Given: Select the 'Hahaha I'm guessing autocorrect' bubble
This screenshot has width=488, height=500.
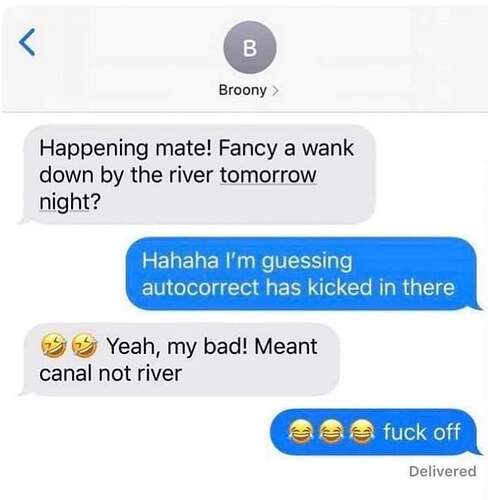Looking at the screenshot, I should click(303, 274).
